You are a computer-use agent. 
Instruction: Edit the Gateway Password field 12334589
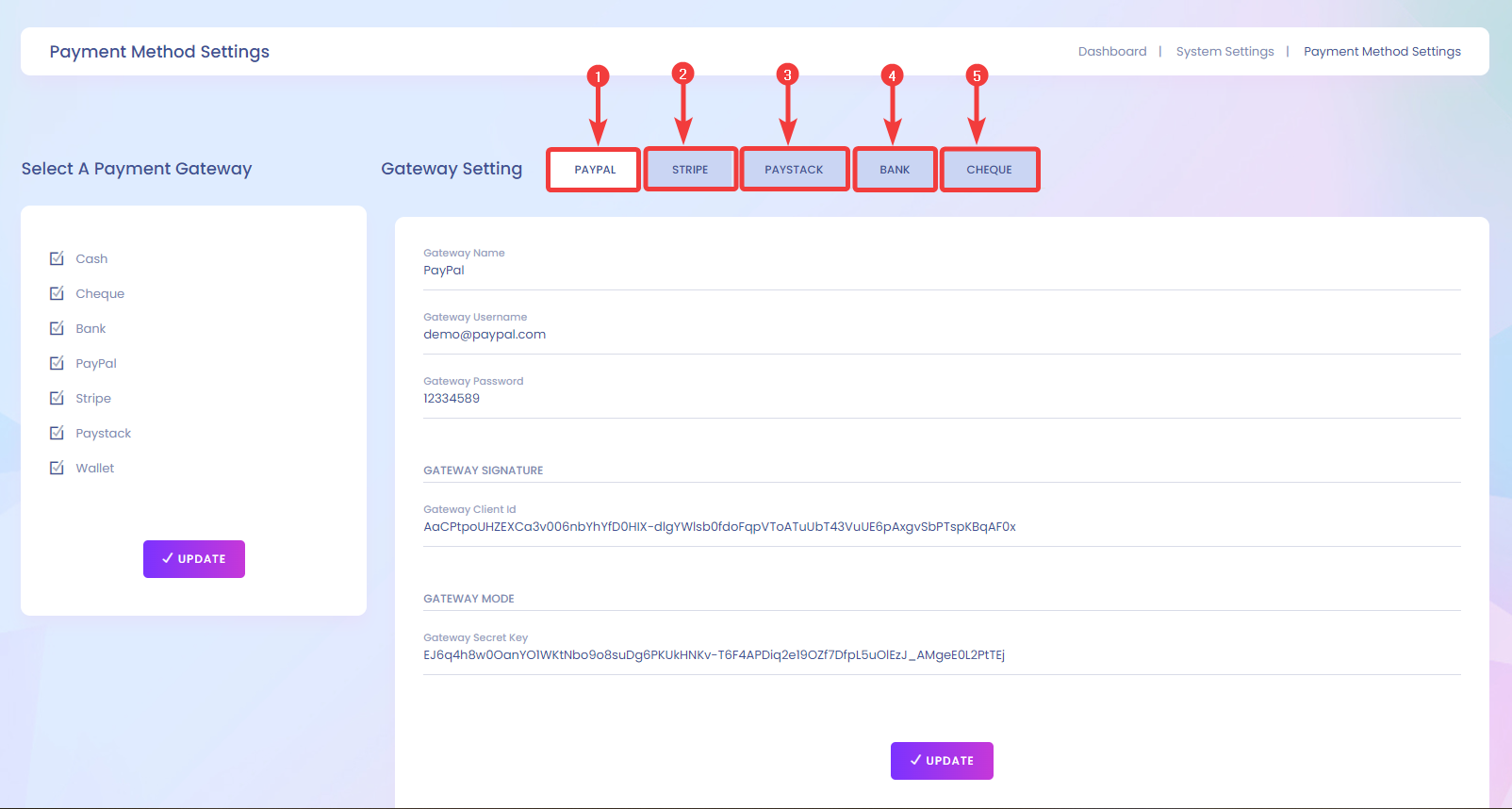942,399
